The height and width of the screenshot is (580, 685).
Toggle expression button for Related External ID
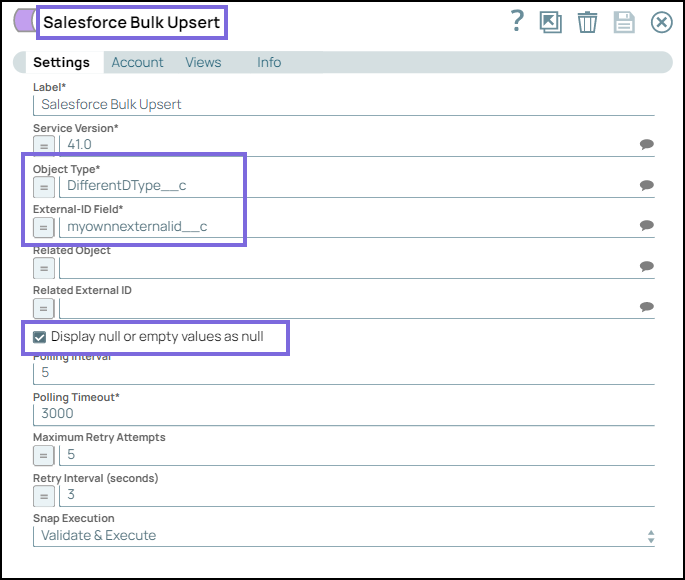(44, 308)
